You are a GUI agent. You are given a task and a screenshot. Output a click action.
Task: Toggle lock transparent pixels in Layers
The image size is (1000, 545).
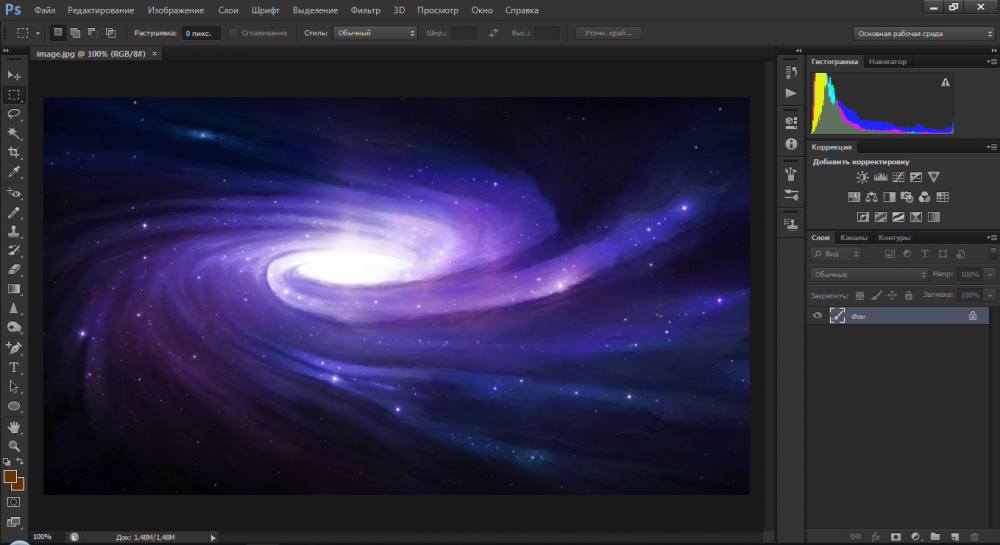(x=859, y=296)
